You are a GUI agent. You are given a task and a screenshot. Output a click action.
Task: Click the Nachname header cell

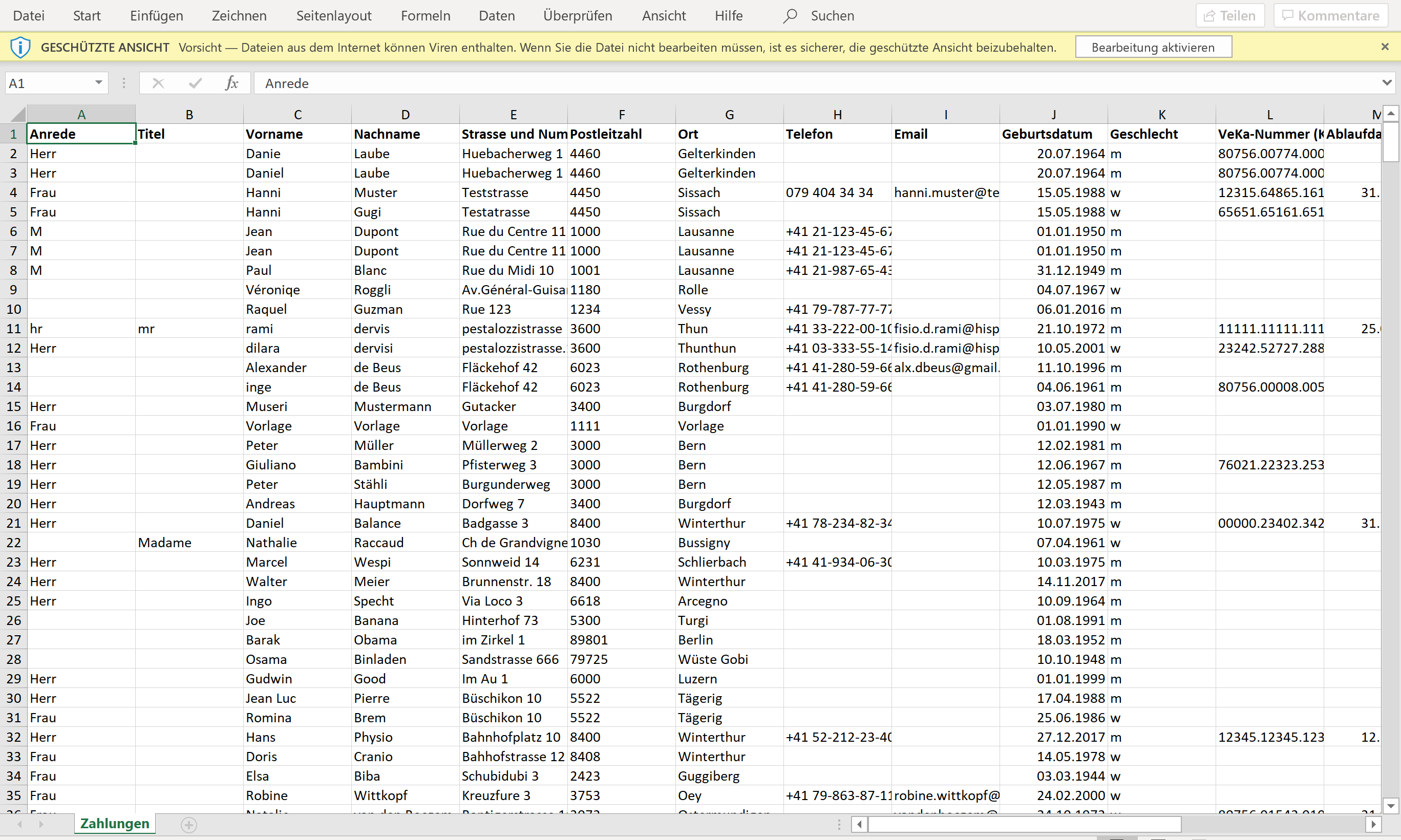coord(406,134)
